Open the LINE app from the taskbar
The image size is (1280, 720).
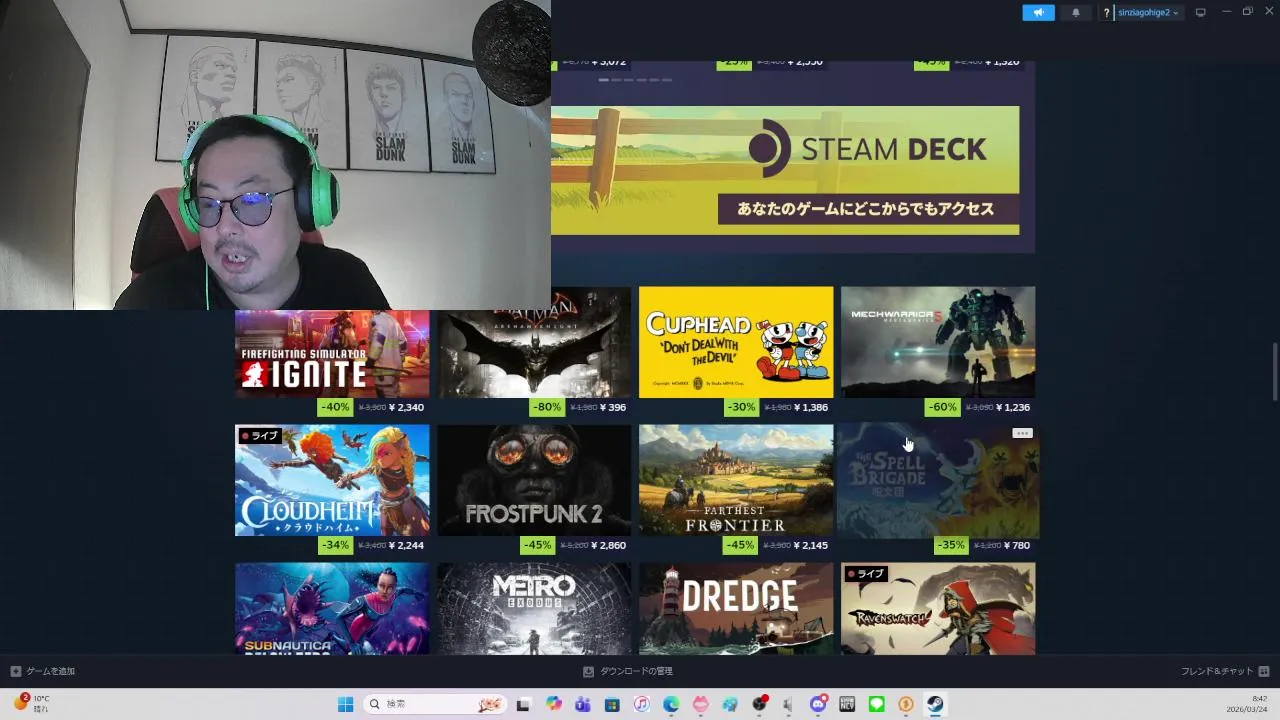click(x=877, y=704)
